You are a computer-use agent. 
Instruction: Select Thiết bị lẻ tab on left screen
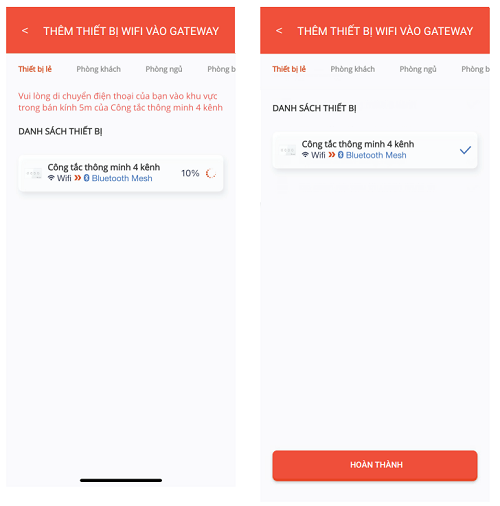[35, 69]
